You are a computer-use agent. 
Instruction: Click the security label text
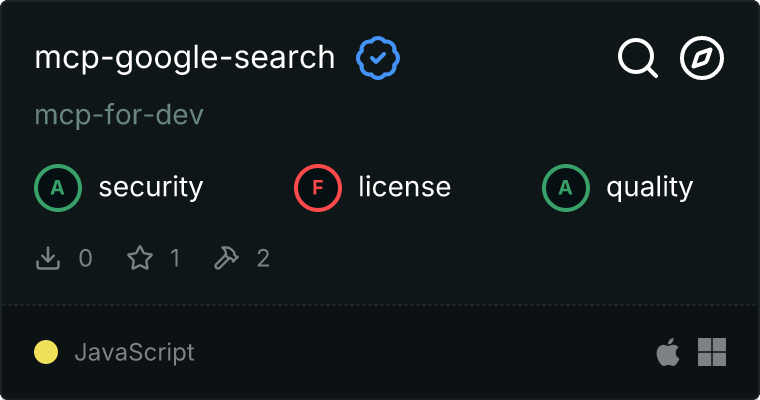coord(151,187)
